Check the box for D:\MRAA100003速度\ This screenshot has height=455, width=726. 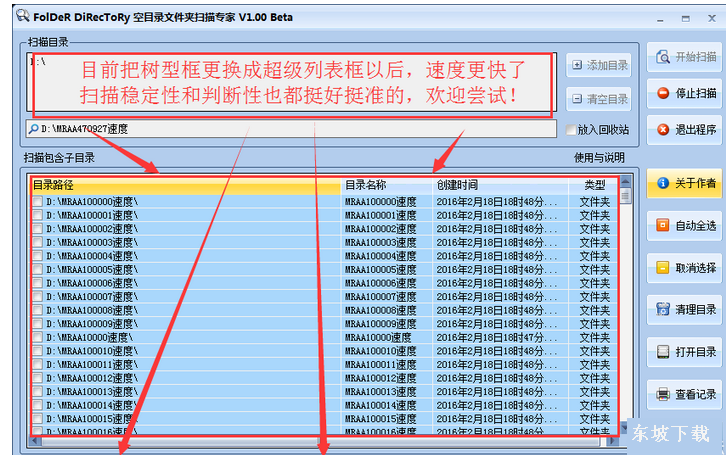(x=38, y=242)
